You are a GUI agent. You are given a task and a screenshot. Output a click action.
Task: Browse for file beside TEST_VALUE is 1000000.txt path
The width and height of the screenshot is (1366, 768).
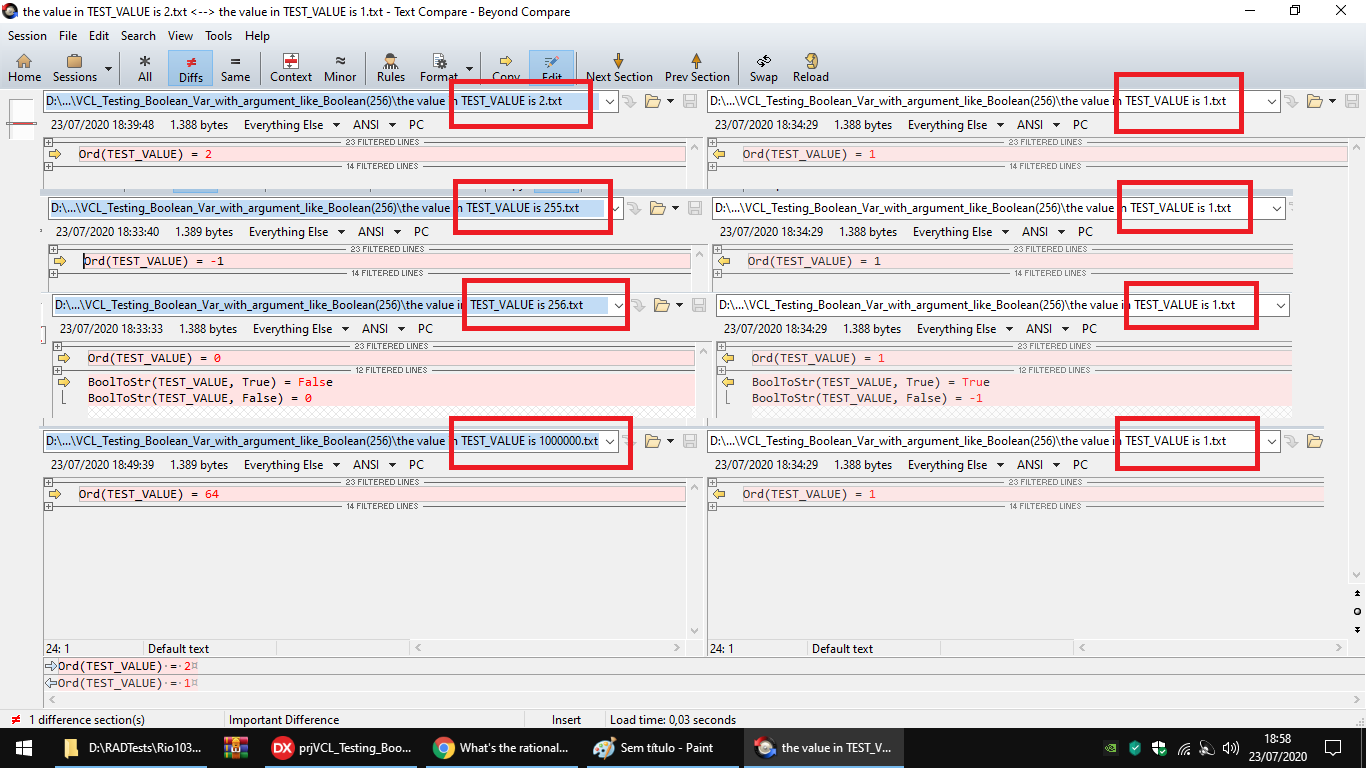(x=653, y=441)
